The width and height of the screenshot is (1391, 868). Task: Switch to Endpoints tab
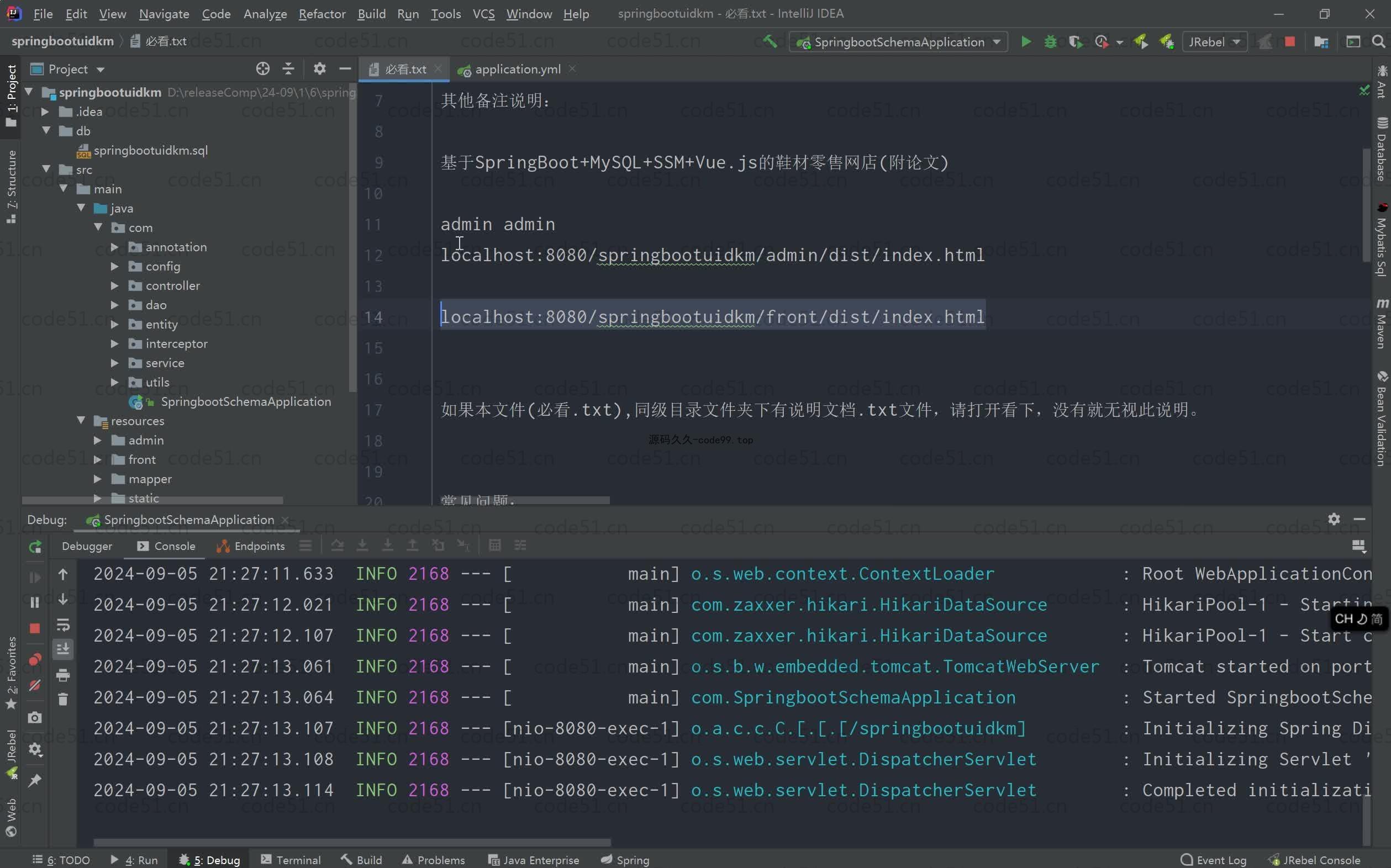point(250,546)
